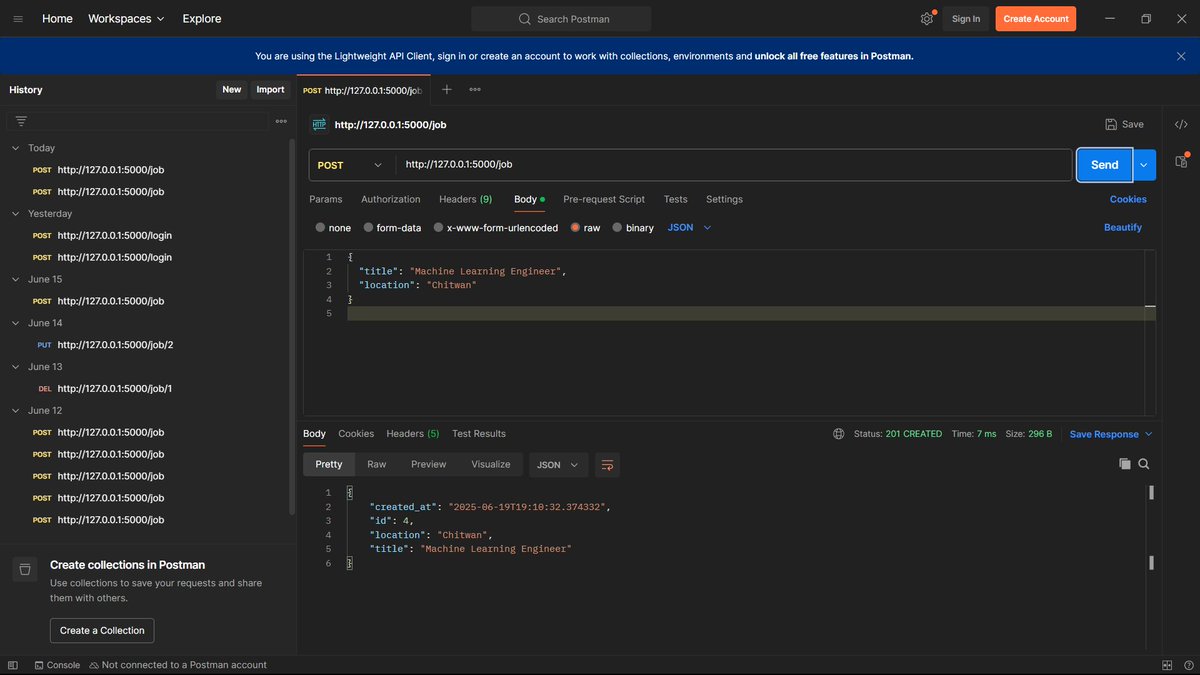Select the binary body type
The height and width of the screenshot is (675, 1200).
pos(633,228)
